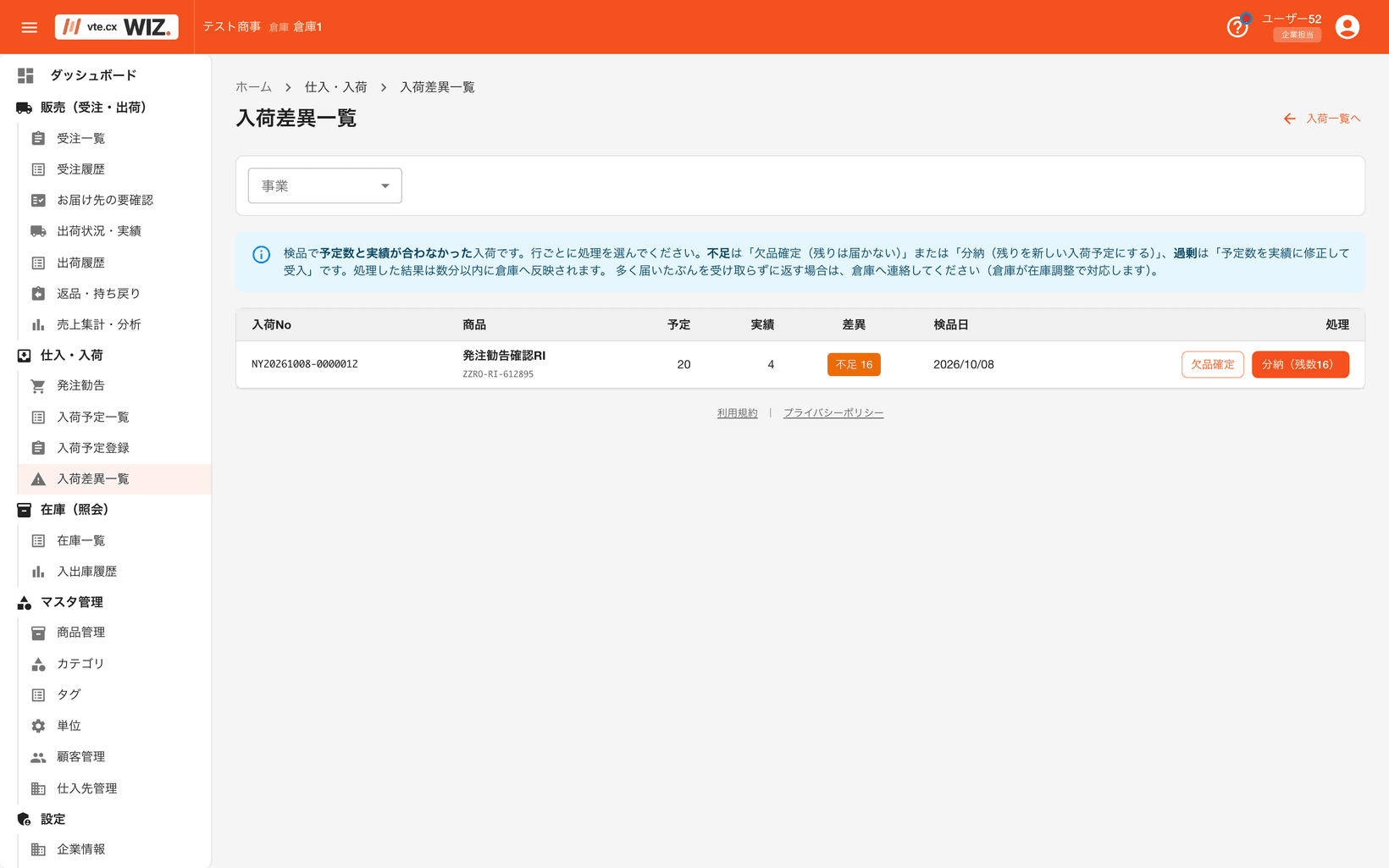Collapse the 販売（受注・出荷） section

click(x=93, y=108)
